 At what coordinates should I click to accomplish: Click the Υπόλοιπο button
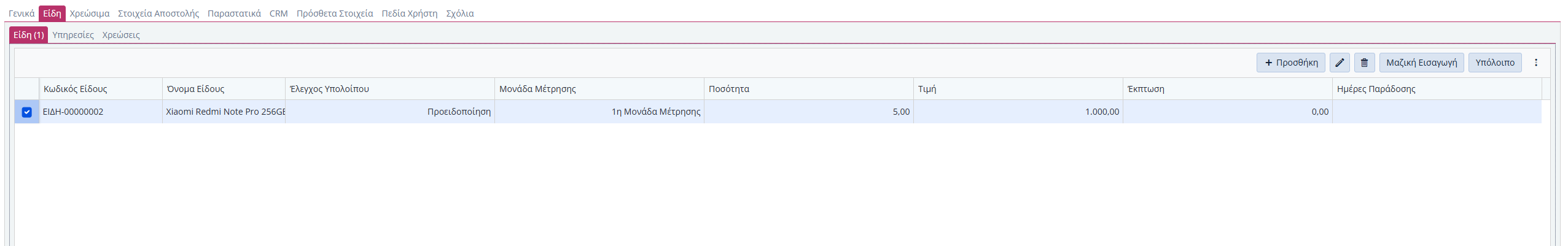pos(1495,63)
